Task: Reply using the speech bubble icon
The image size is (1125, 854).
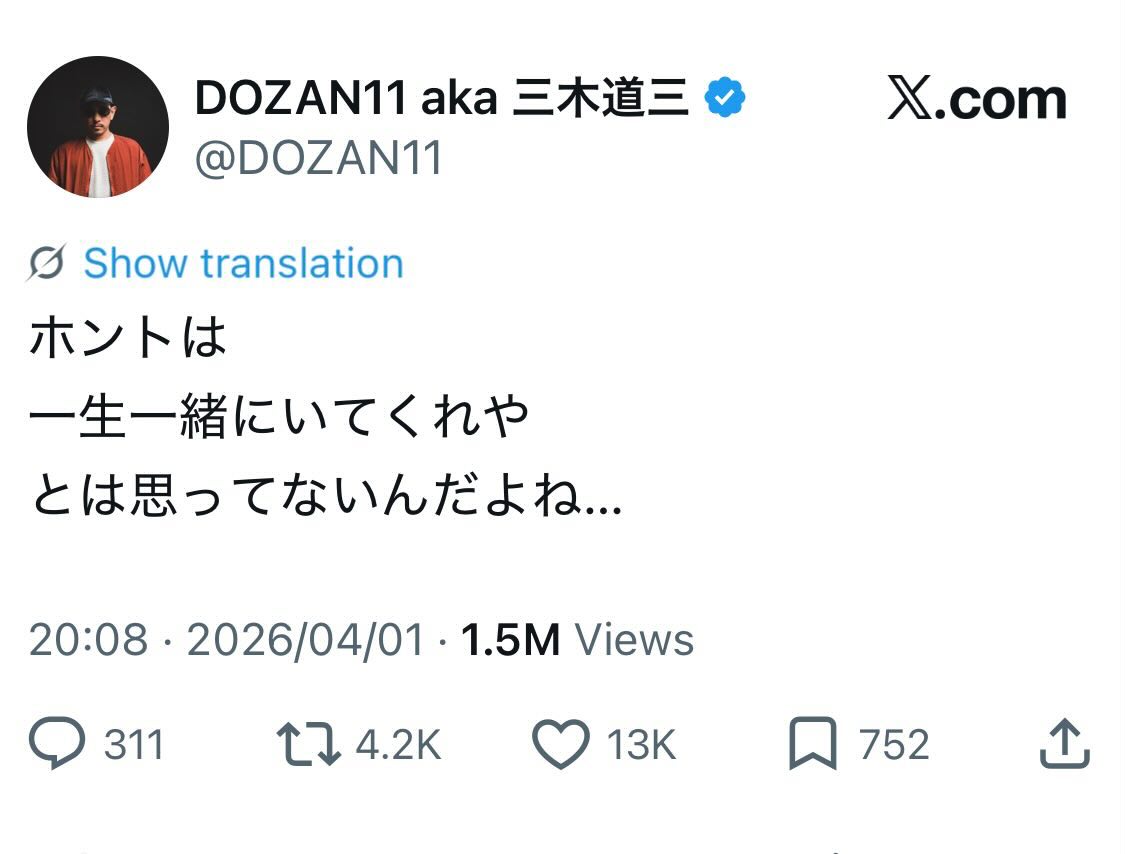Action: 56,745
